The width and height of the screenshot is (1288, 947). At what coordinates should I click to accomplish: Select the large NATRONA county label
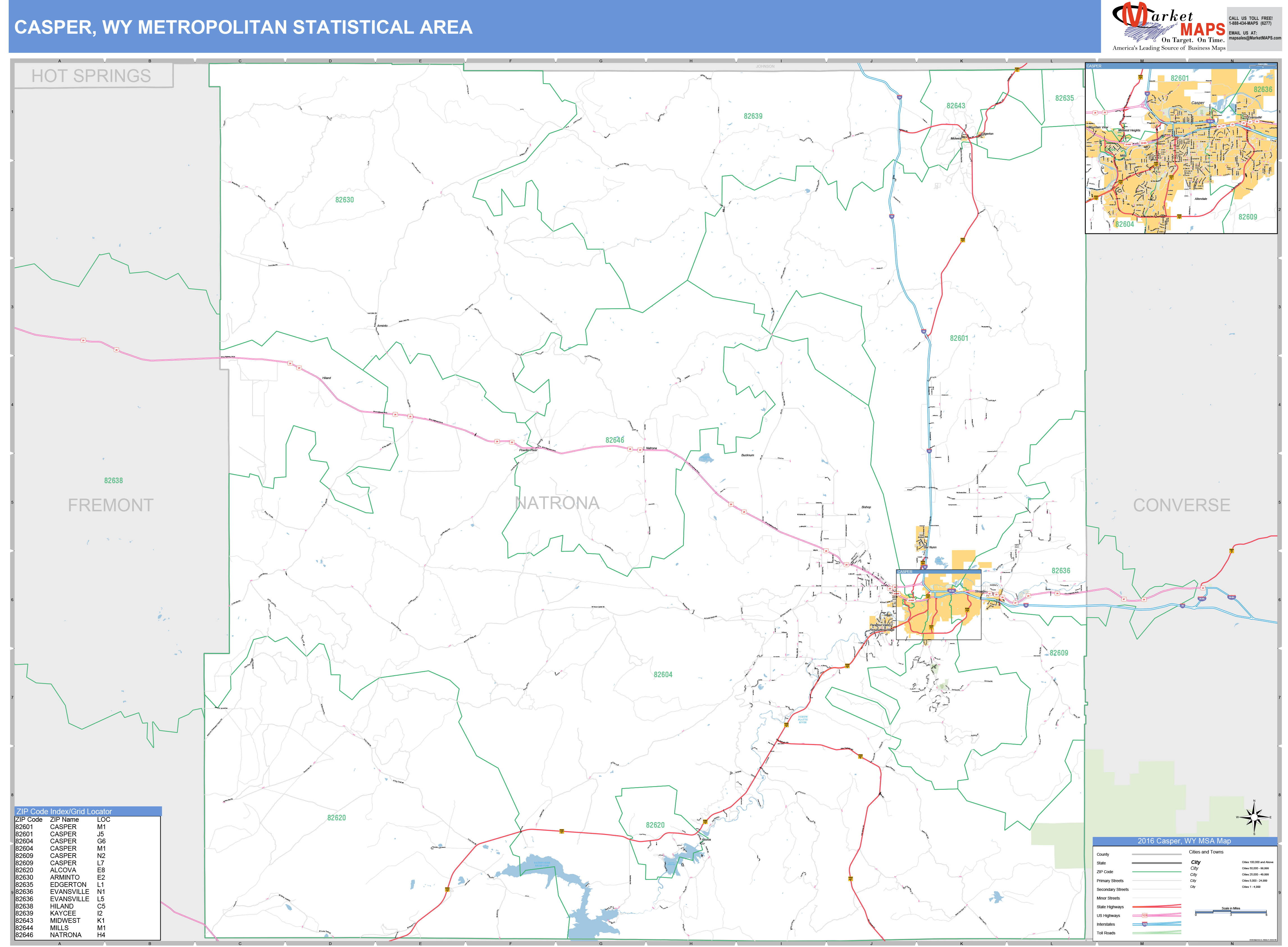click(557, 503)
